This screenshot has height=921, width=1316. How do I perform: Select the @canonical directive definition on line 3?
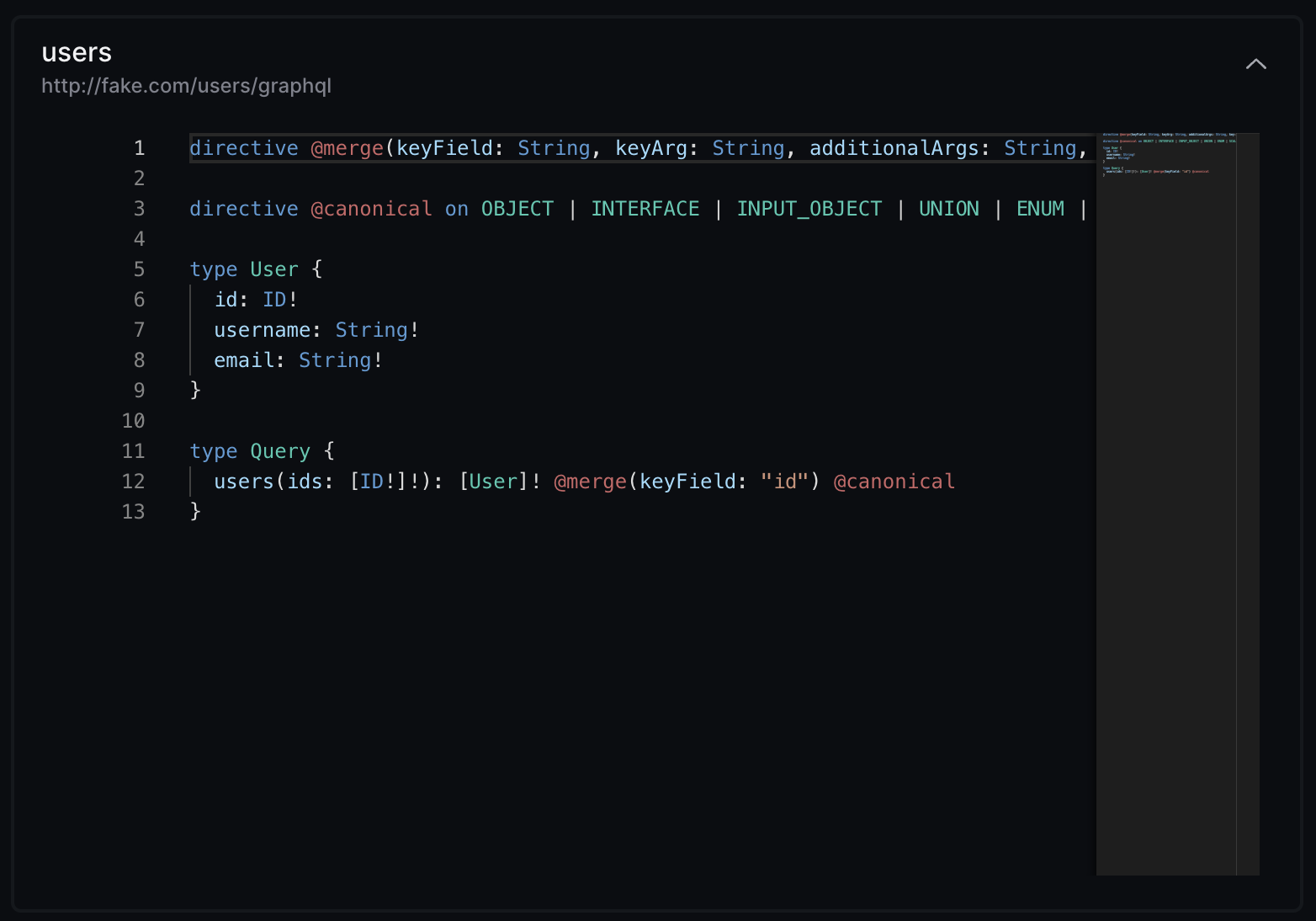click(x=373, y=208)
